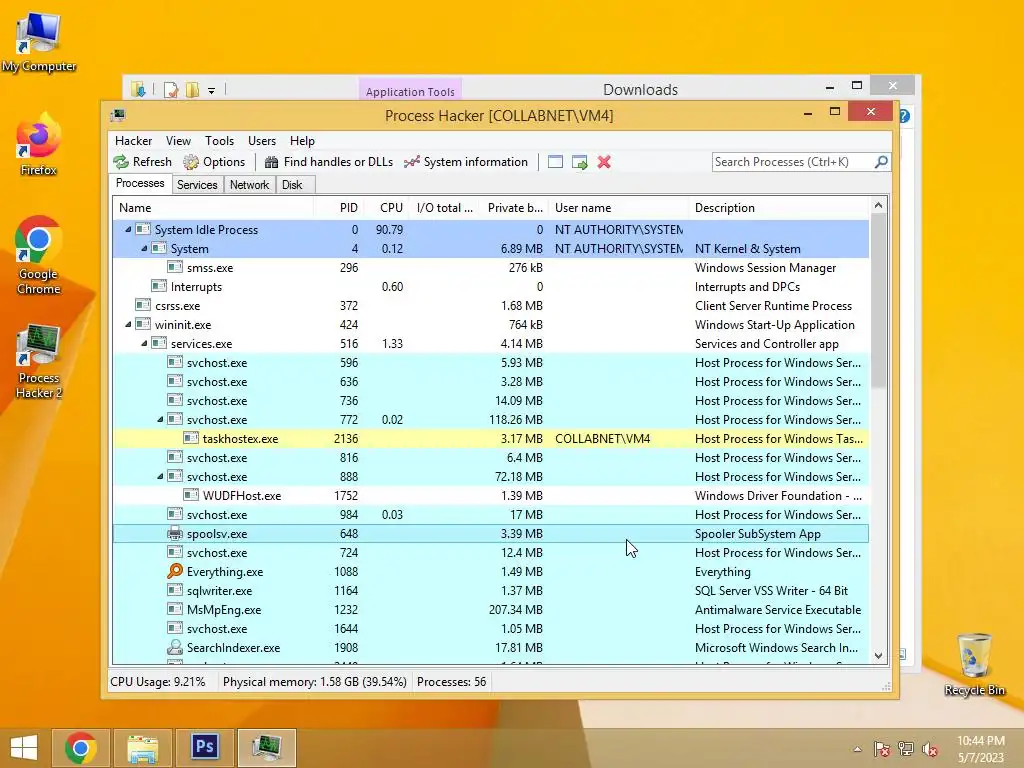
Task: Open Photoshop from the taskbar
Action: (x=205, y=748)
